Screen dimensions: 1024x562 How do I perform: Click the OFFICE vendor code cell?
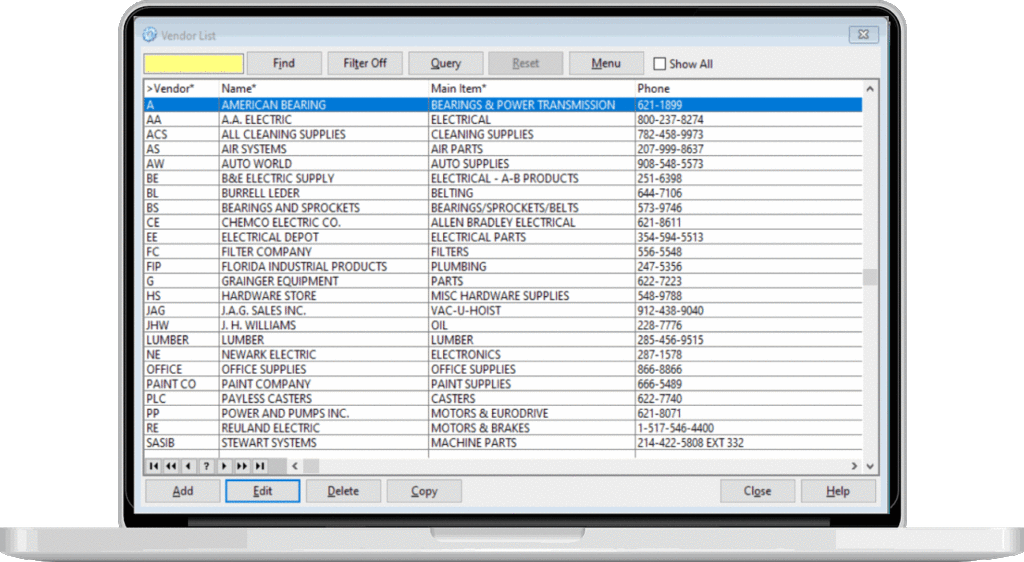182,369
